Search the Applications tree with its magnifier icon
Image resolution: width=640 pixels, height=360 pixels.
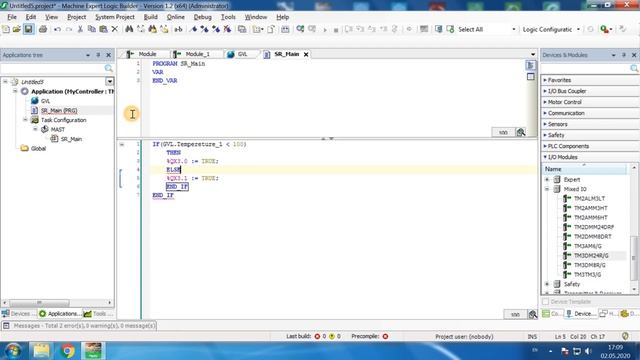click(x=109, y=68)
